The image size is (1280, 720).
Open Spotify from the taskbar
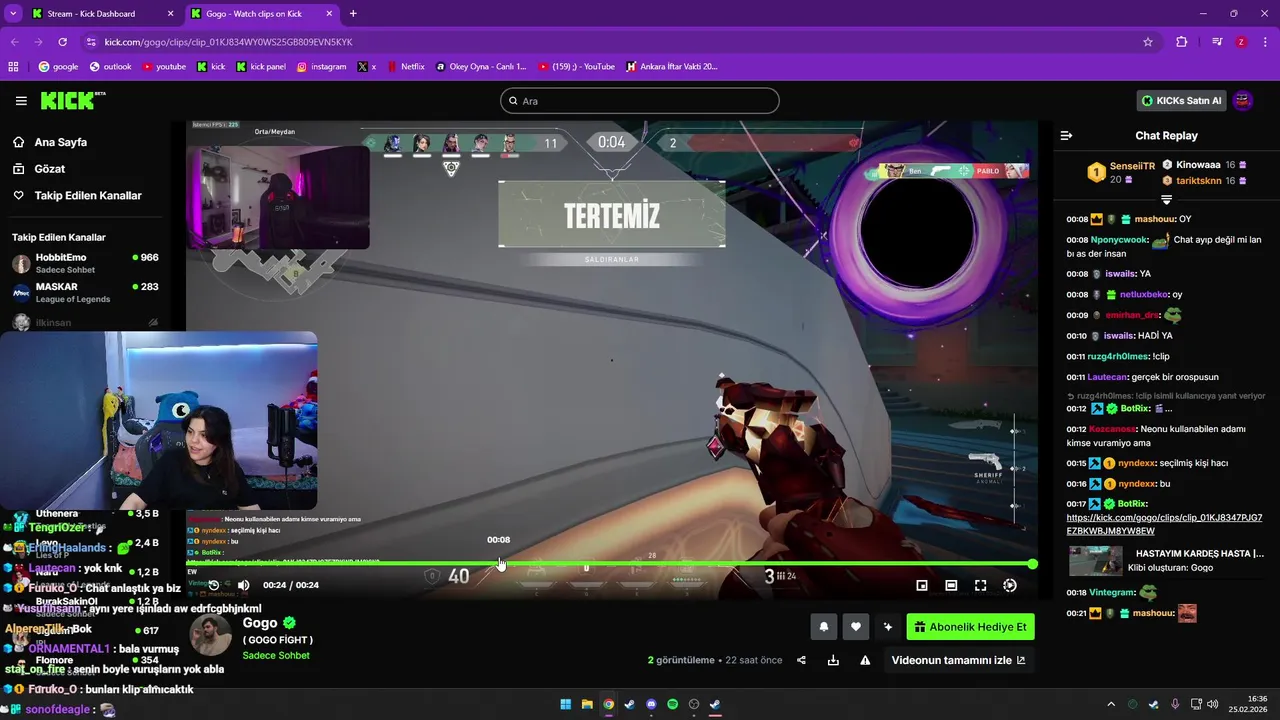pos(672,704)
